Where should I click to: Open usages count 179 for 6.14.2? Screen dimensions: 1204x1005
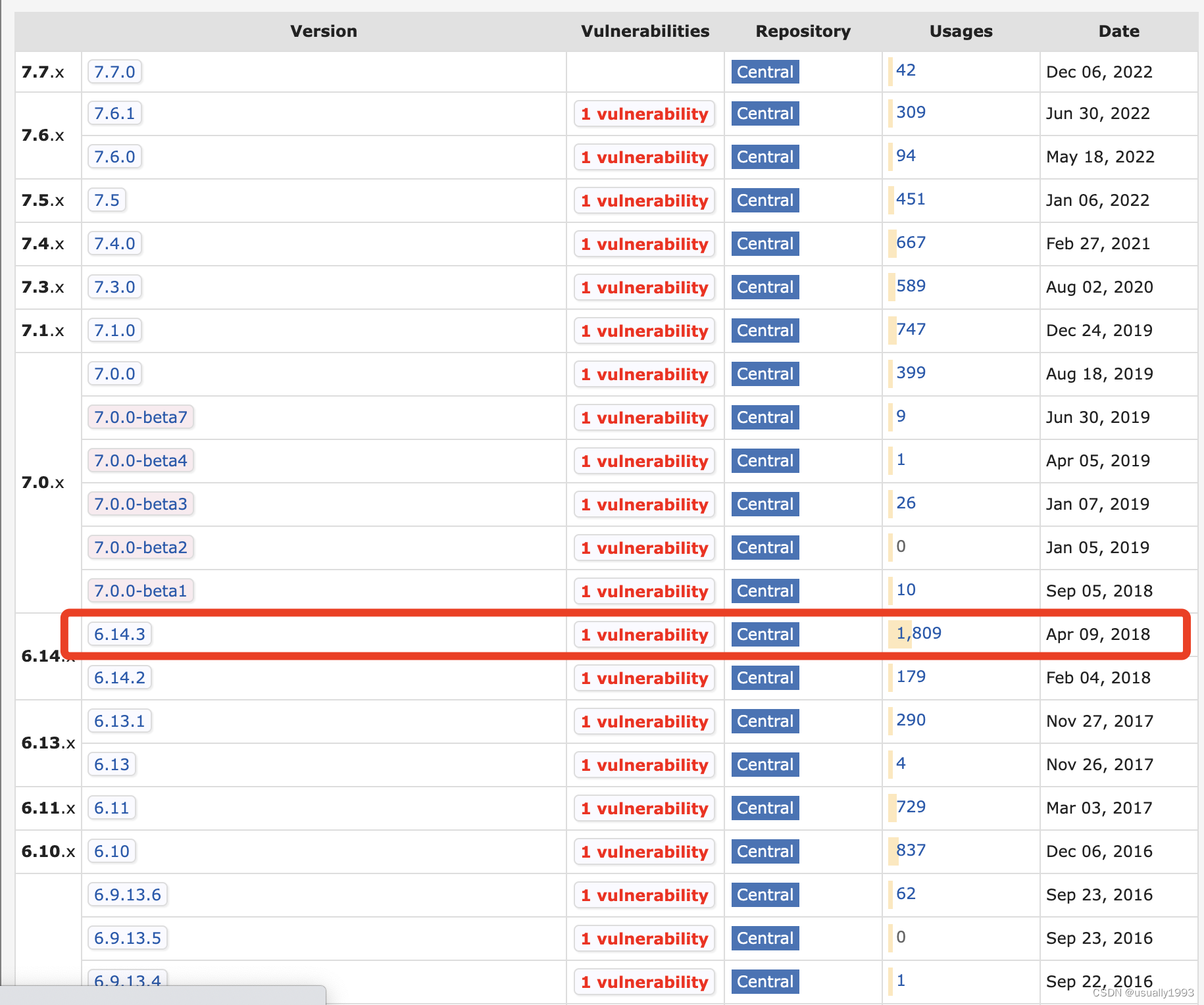[x=911, y=677]
